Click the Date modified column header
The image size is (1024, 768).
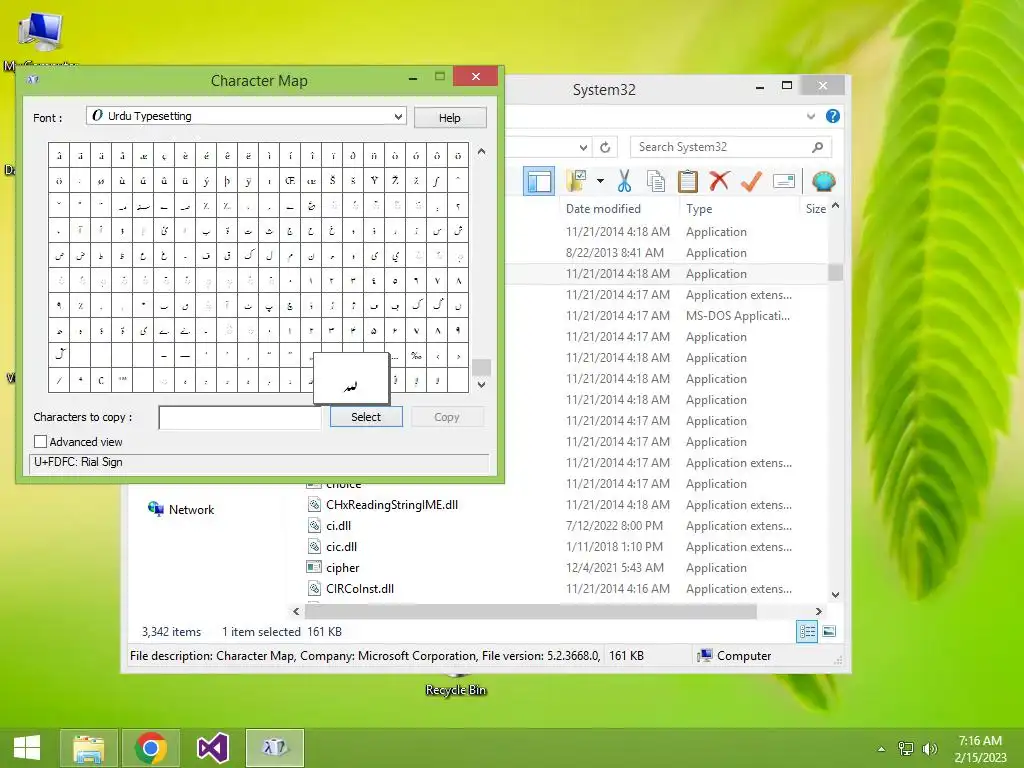click(603, 209)
